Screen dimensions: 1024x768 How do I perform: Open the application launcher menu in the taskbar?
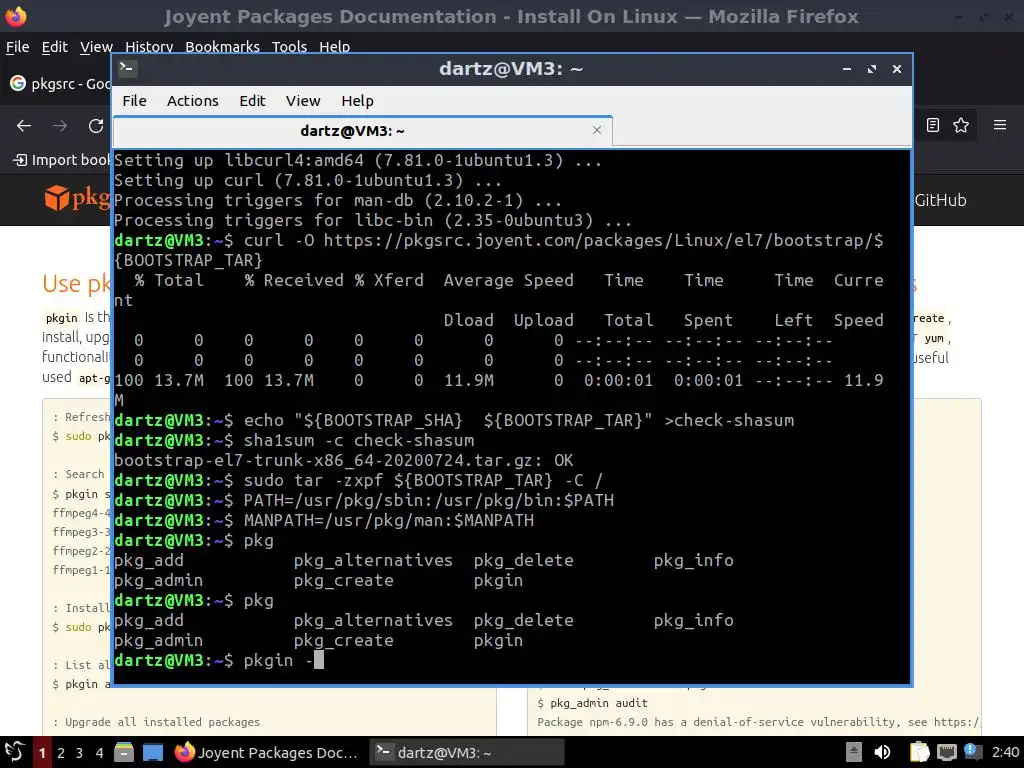point(14,752)
